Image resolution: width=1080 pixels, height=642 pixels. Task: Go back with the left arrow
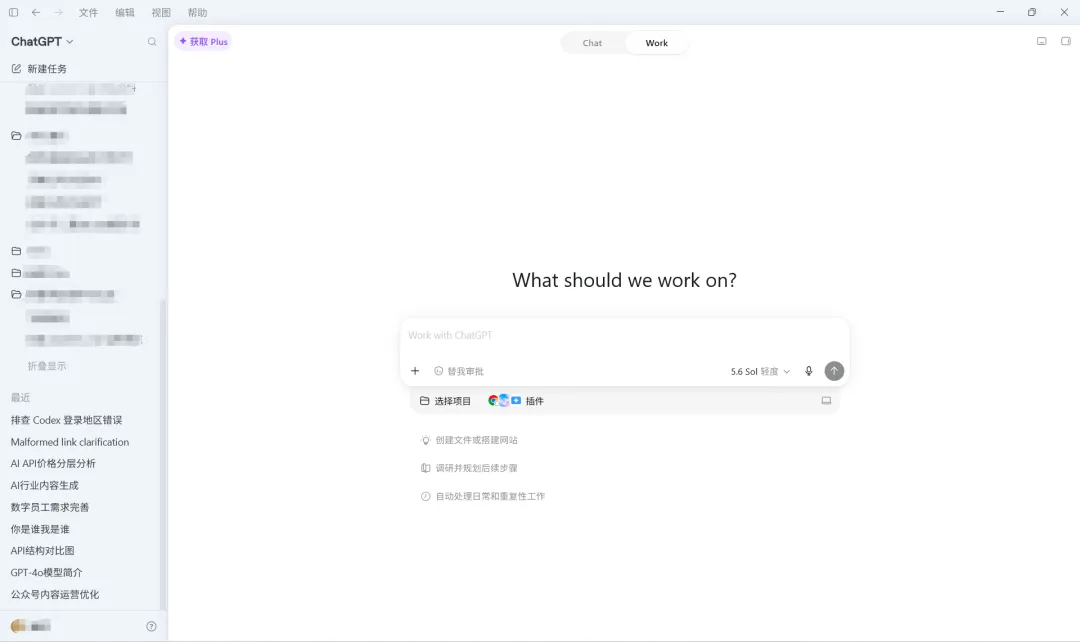(x=36, y=12)
